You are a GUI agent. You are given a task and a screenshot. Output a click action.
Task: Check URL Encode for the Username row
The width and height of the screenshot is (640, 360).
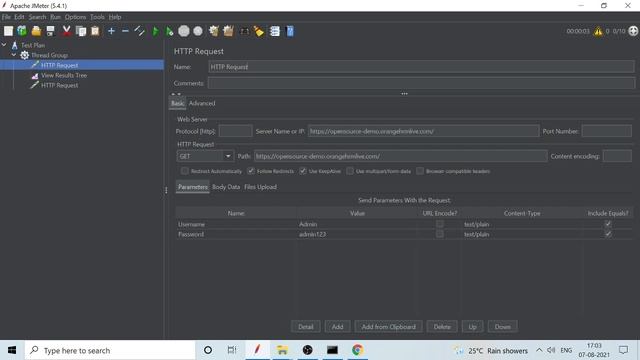[x=440, y=224]
